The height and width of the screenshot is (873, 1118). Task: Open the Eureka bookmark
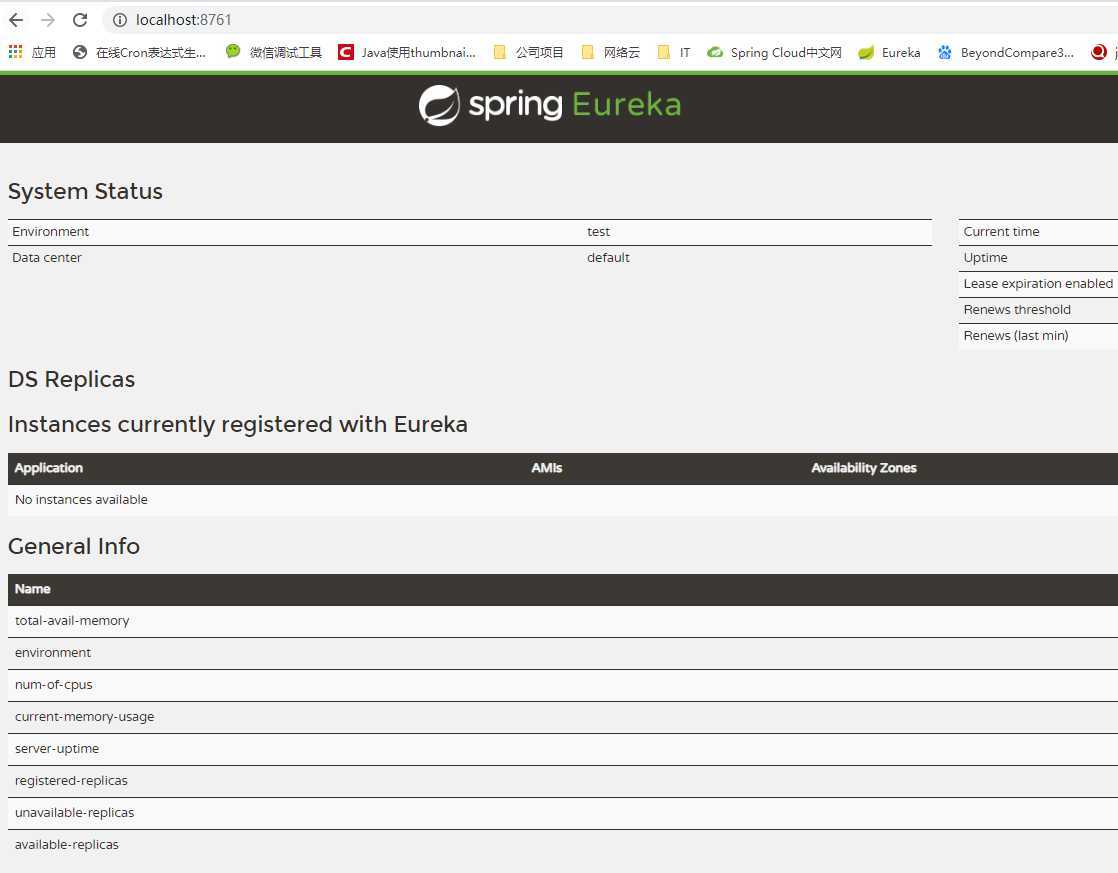click(x=890, y=52)
